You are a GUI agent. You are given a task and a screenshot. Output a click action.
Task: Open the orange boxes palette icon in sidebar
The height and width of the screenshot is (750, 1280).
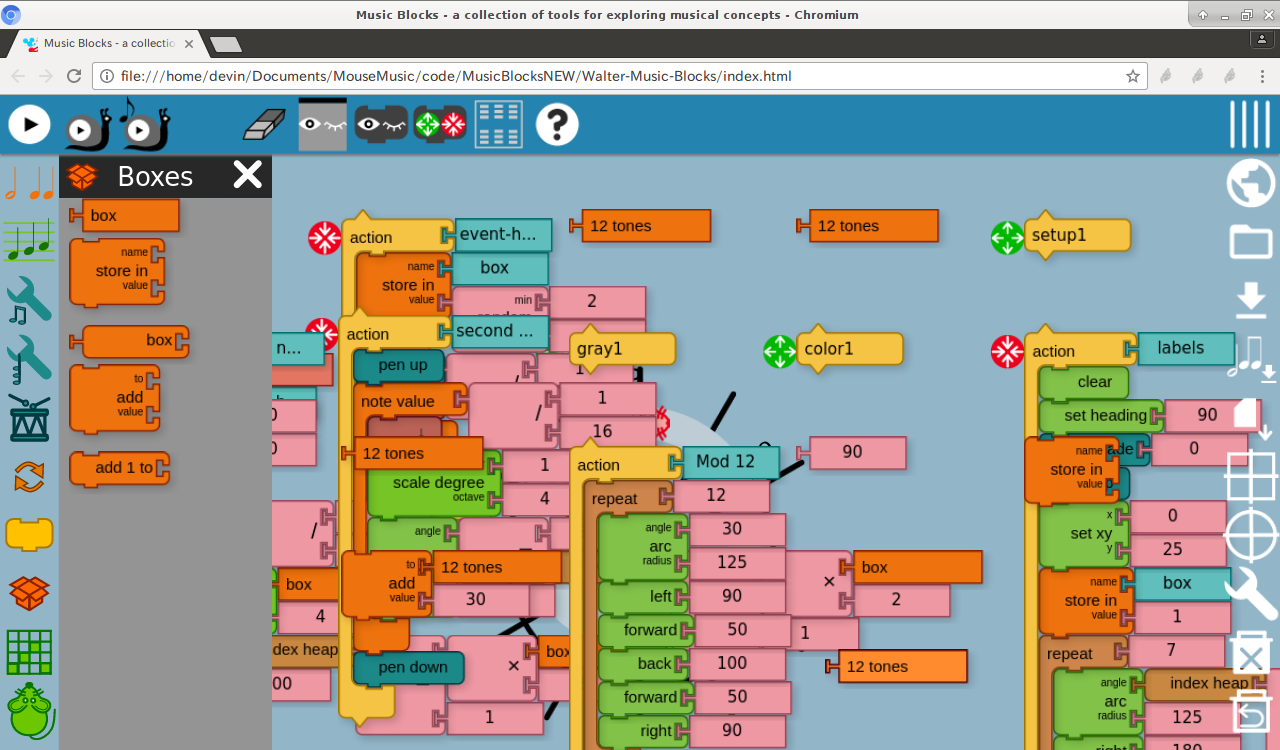pyautogui.click(x=29, y=593)
